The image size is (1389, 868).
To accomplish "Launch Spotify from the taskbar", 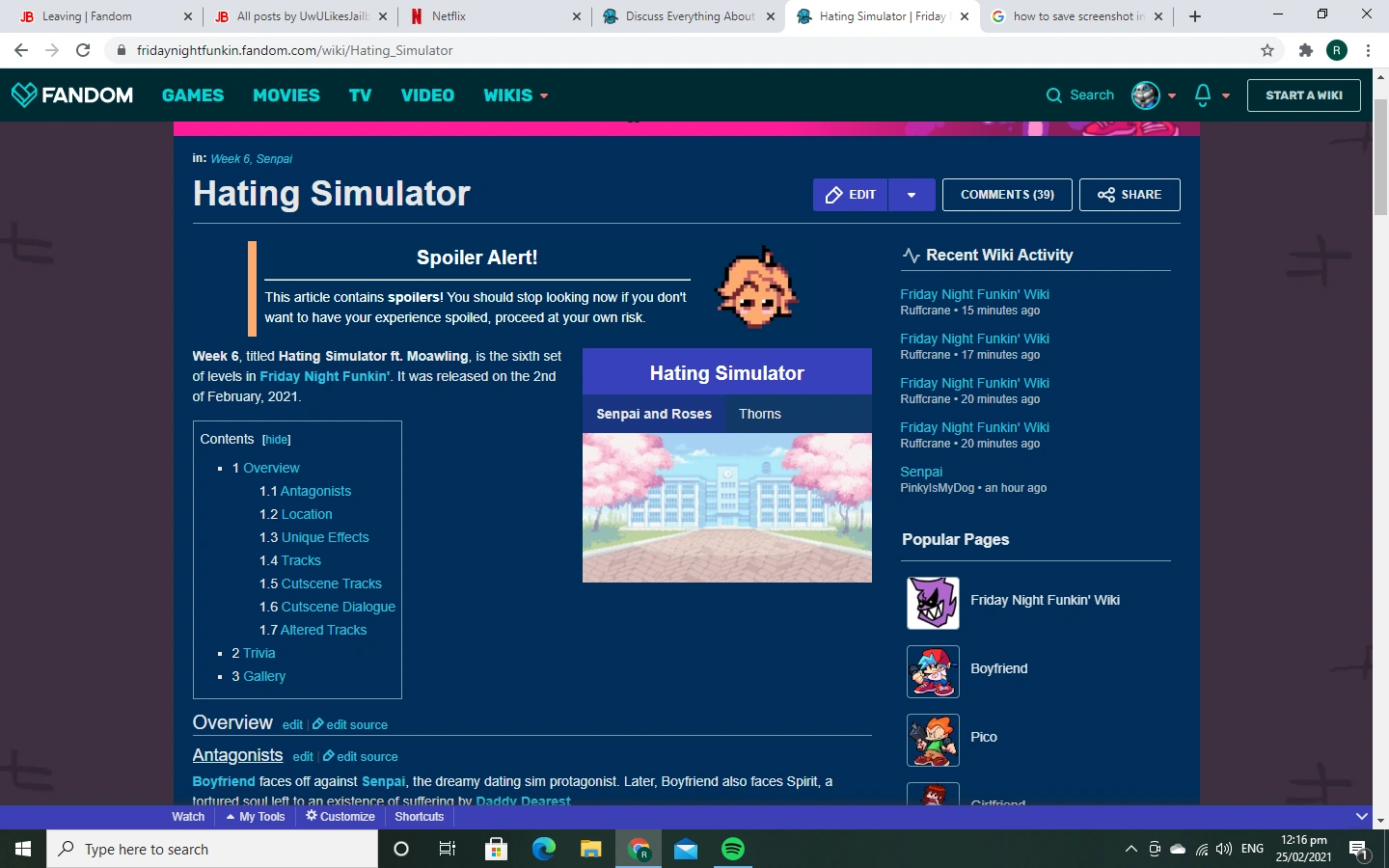I will [x=733, y=849].
